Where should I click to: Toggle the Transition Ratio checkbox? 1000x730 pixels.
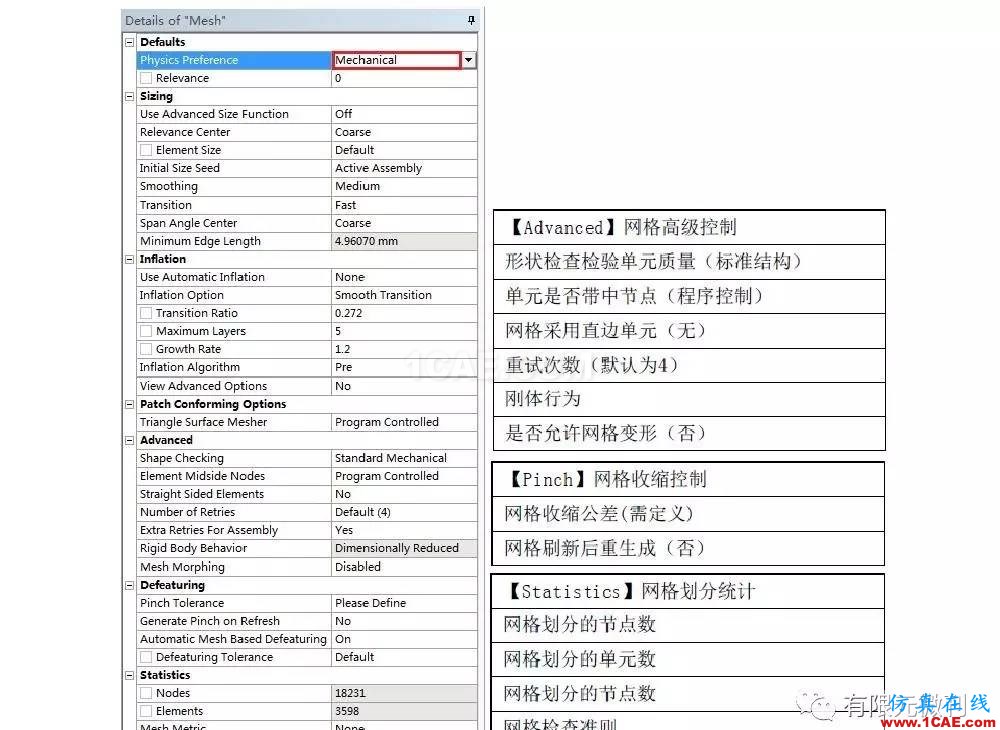(146, 313)
